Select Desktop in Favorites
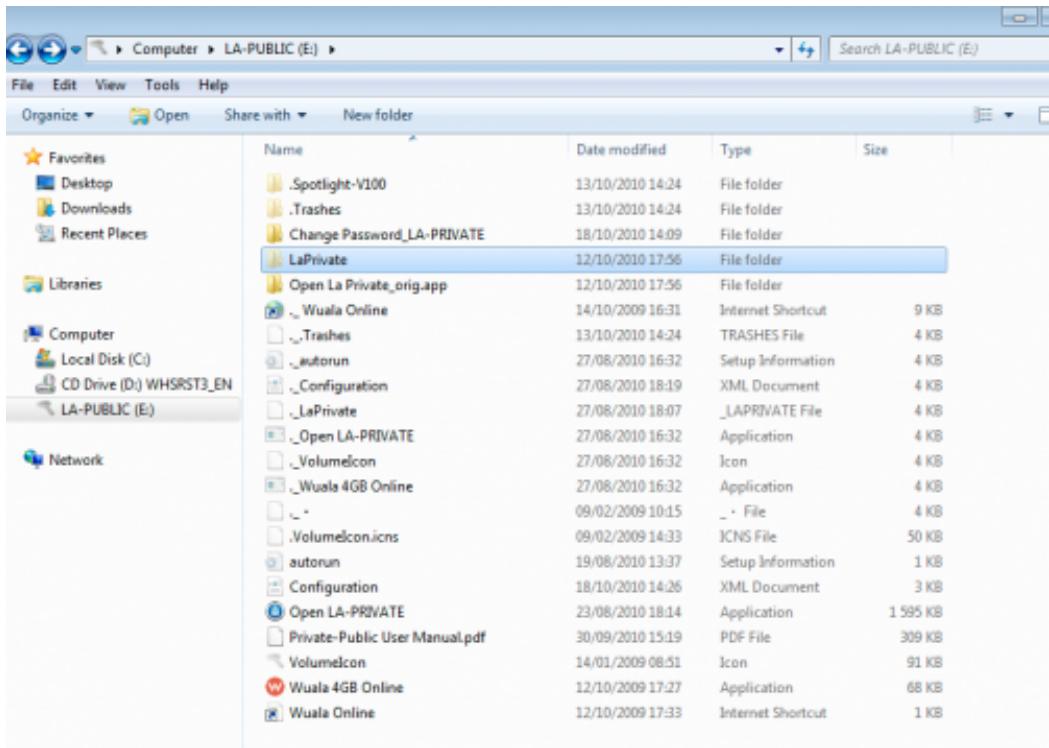 (x=86, y=183)
